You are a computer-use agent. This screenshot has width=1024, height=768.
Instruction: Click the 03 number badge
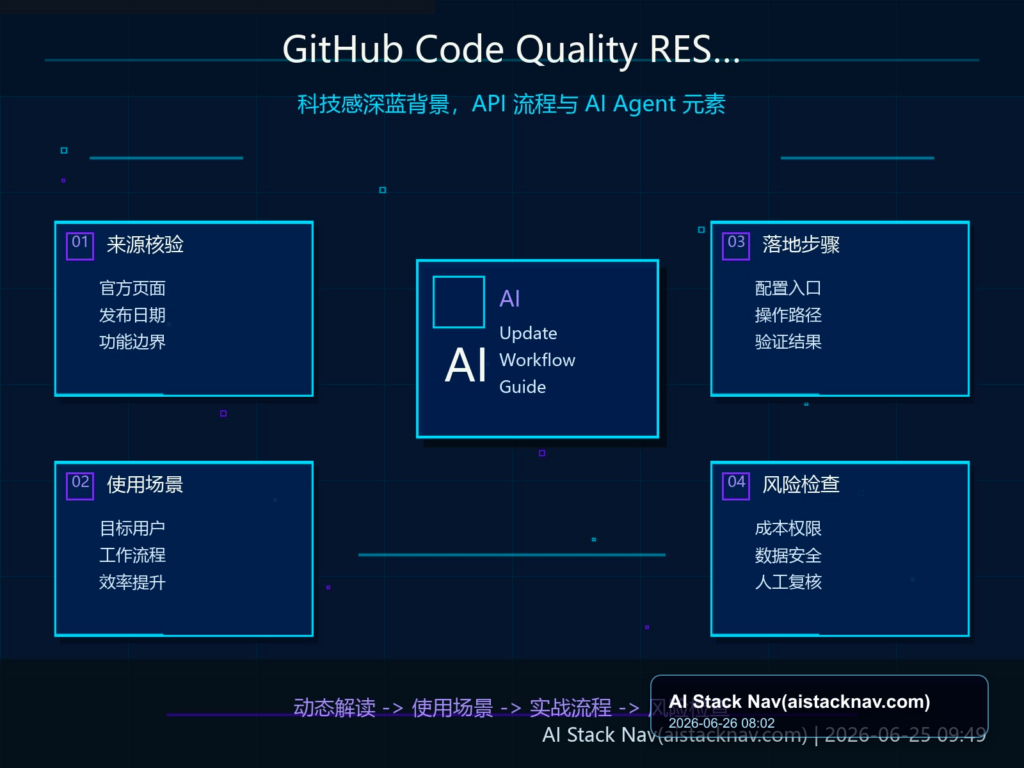(735, 246)
